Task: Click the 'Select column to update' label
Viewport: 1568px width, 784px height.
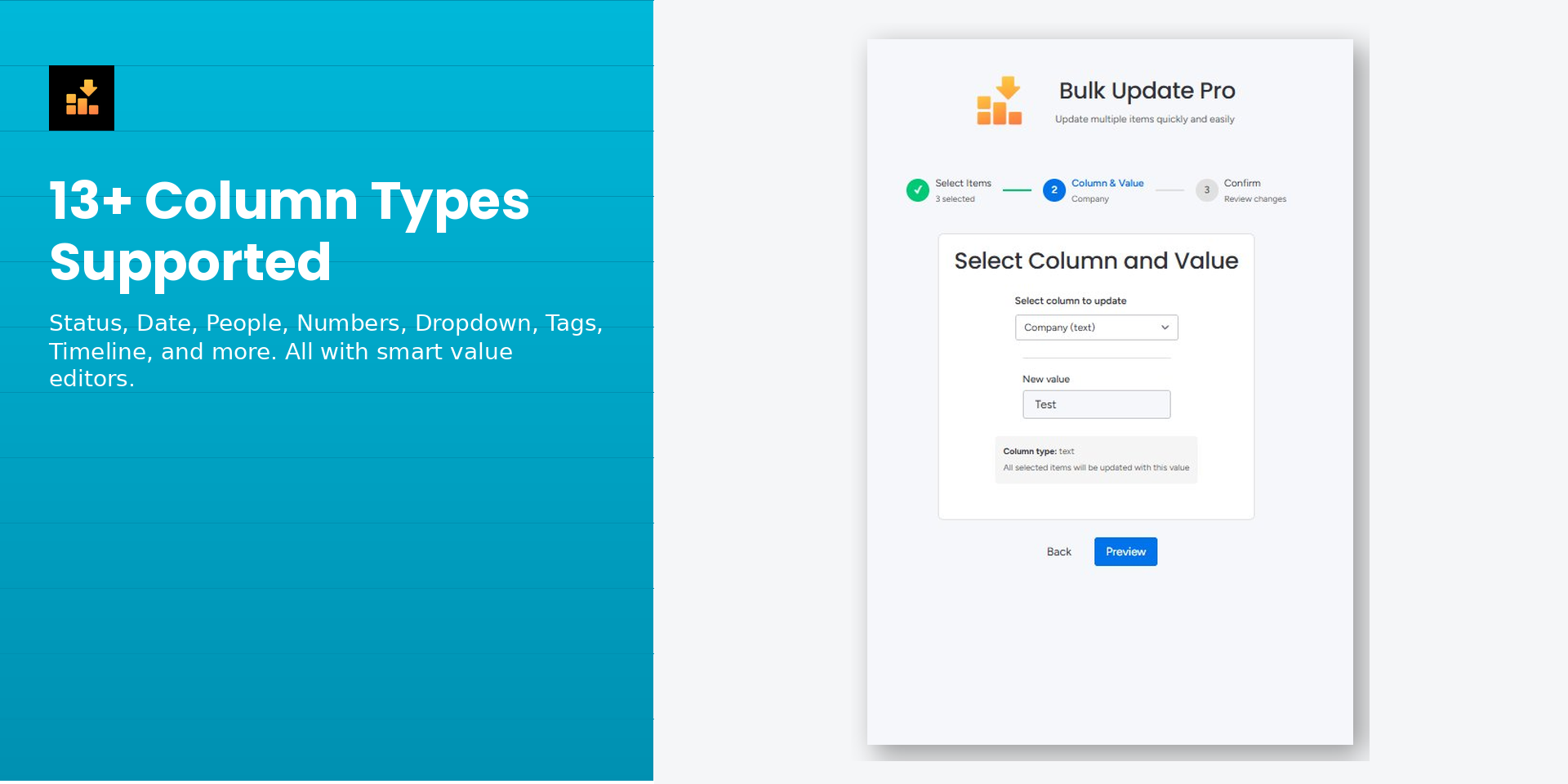Action: coord(1070,301)
